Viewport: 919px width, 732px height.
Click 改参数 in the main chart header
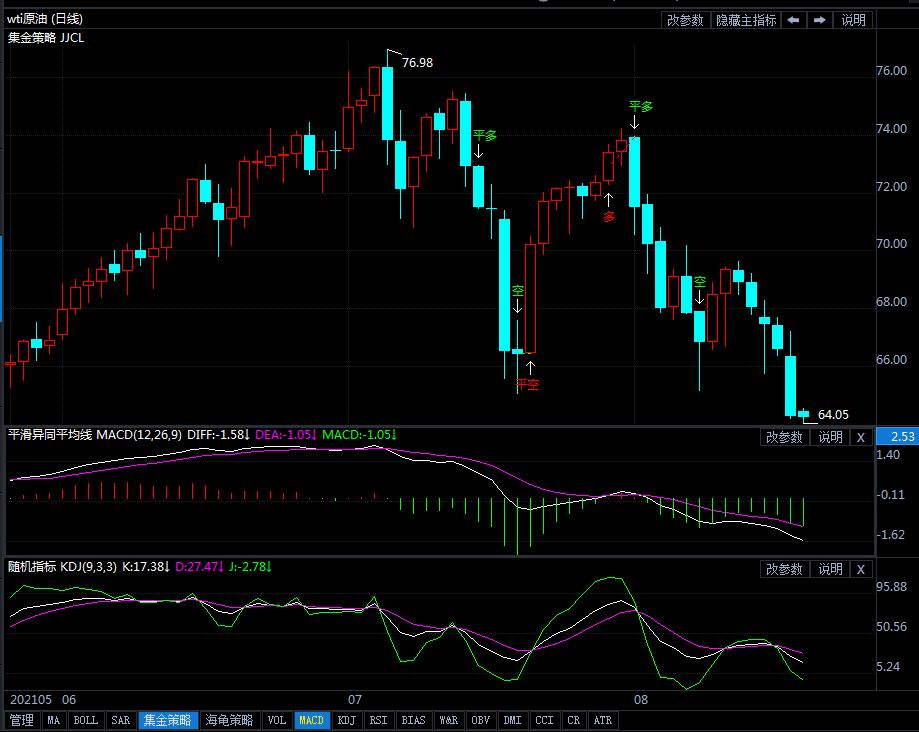tap(685, 20)
